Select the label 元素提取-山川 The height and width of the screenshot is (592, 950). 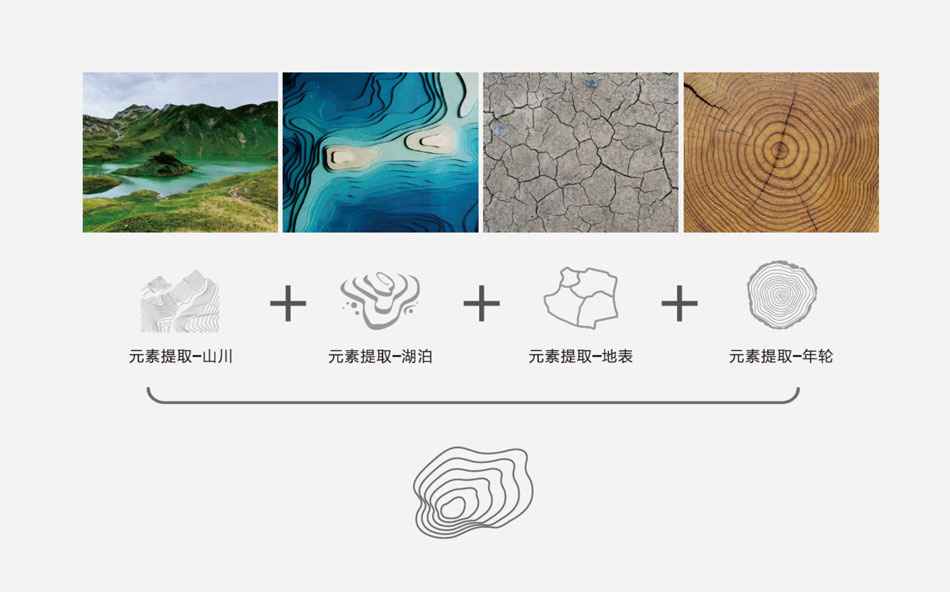tap(181, 356)
